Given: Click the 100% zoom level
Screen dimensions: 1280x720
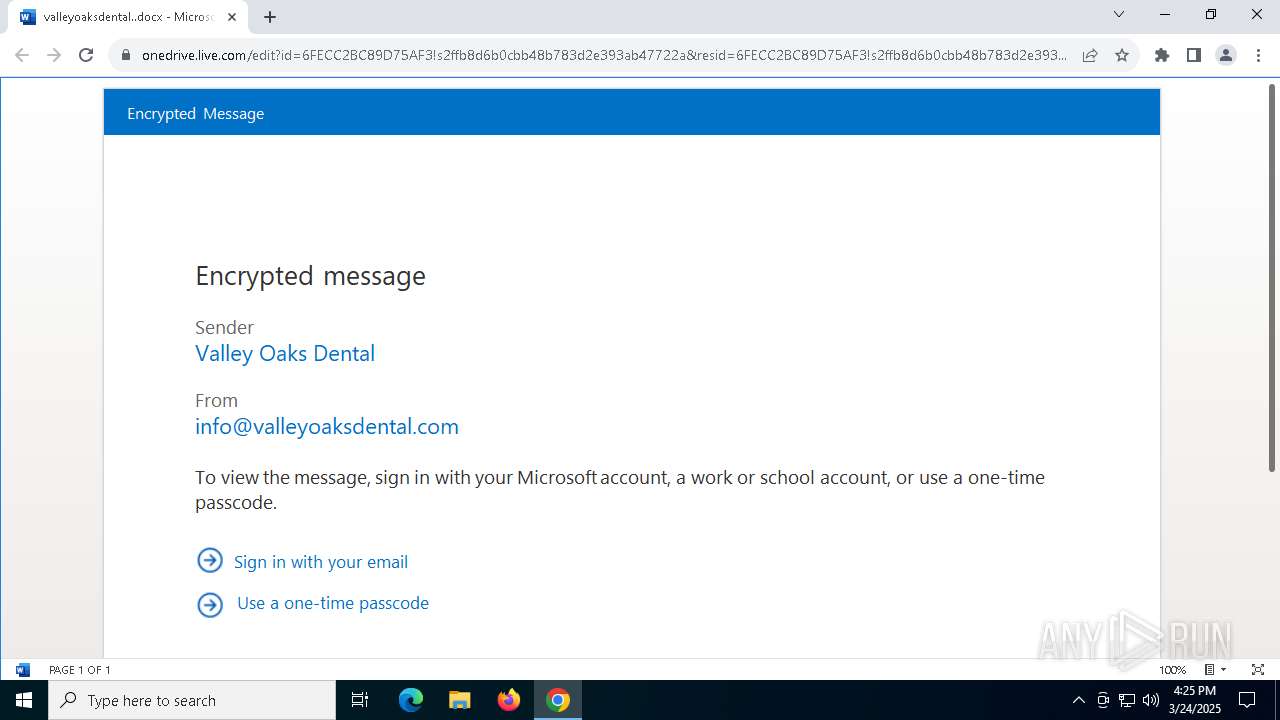Looking at the screenshot, I should click(x=1172, y=670).
